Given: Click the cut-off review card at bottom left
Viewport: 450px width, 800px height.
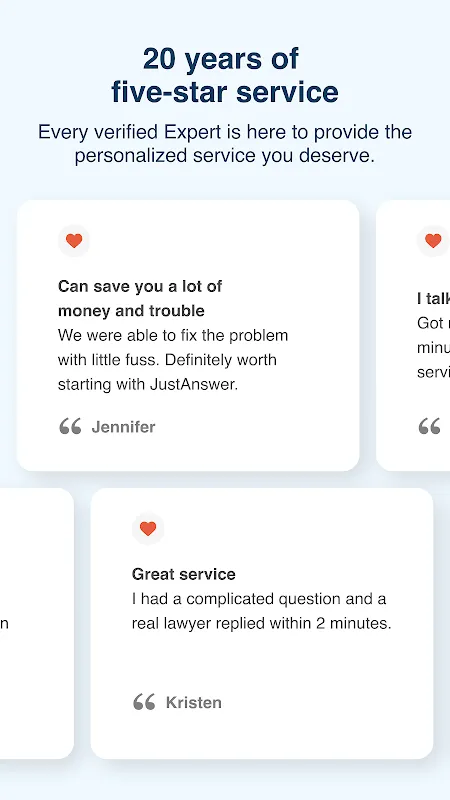Looking at the screenshot, I should [37, 623].
